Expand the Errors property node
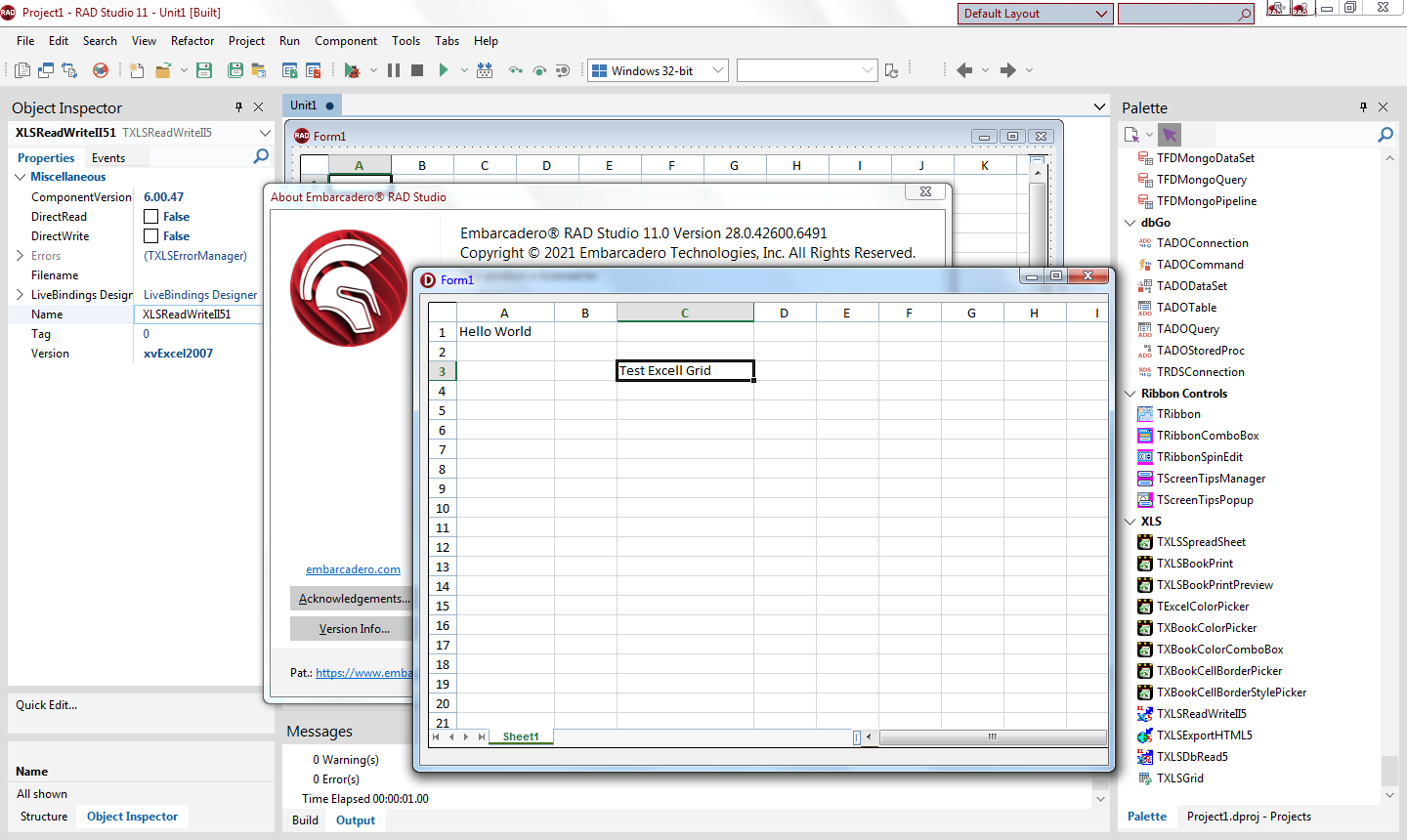Image resolution: width=1407 pixels, height=840 pixels. click(20, 256)
